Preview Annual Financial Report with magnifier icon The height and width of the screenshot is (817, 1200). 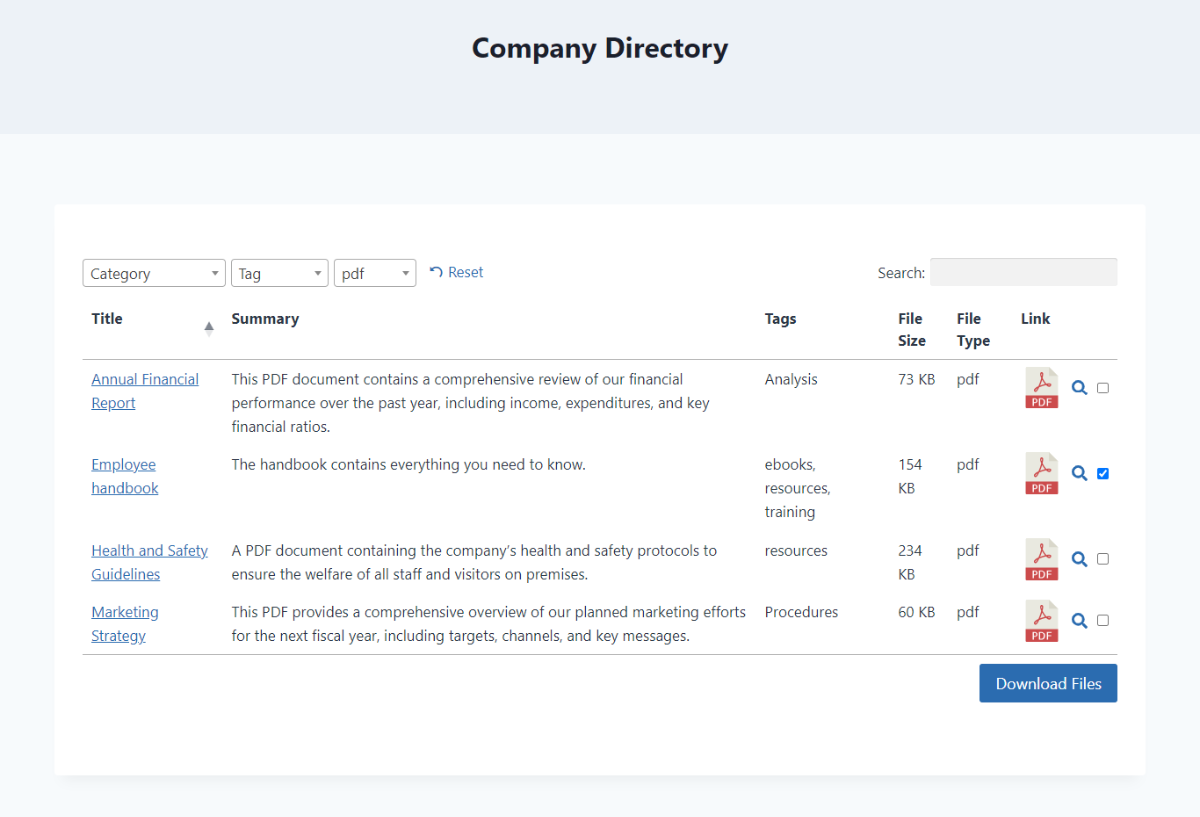(x=1079, y=388)
